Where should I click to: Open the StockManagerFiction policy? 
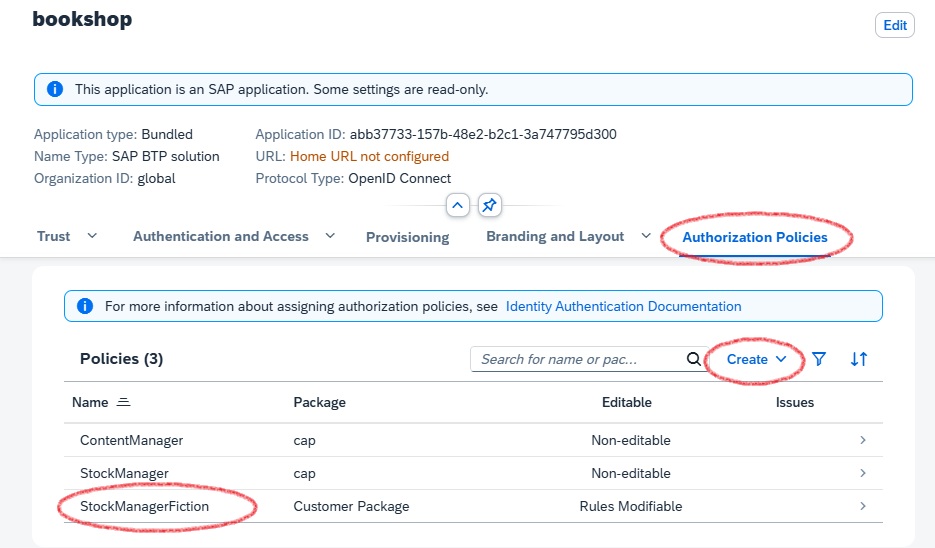click(x=144, y=506)
